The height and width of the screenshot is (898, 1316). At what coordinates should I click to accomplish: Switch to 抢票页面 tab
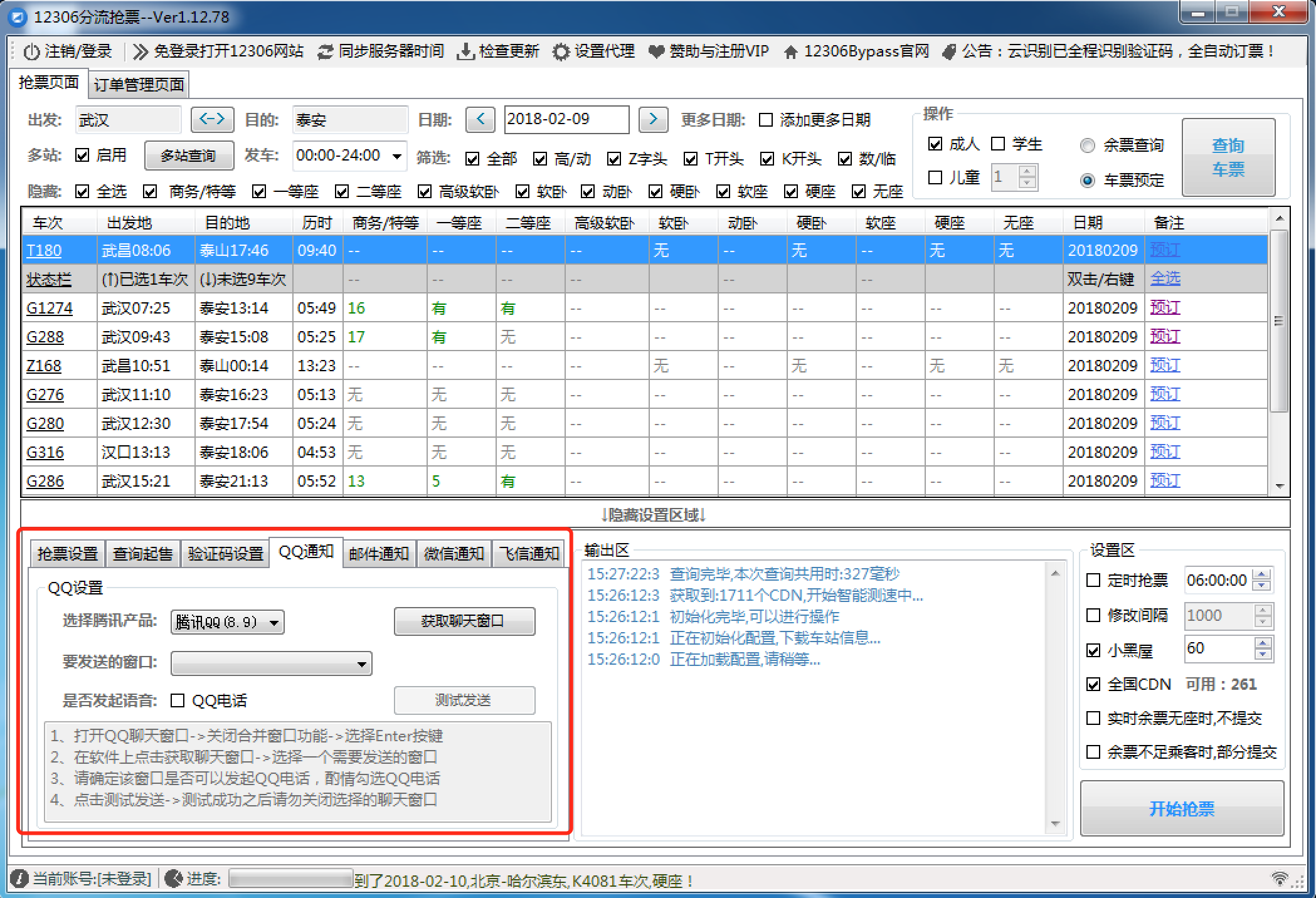(48, 82)
